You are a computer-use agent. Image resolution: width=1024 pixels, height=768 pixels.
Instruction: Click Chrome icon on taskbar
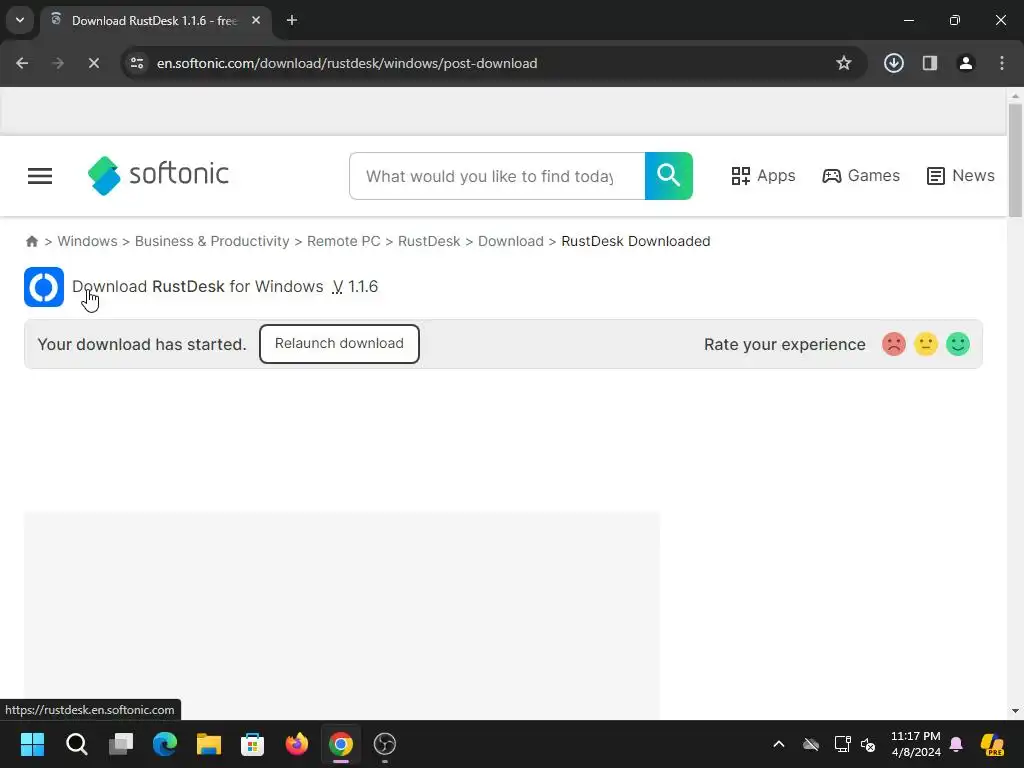[x=341, y=744]
